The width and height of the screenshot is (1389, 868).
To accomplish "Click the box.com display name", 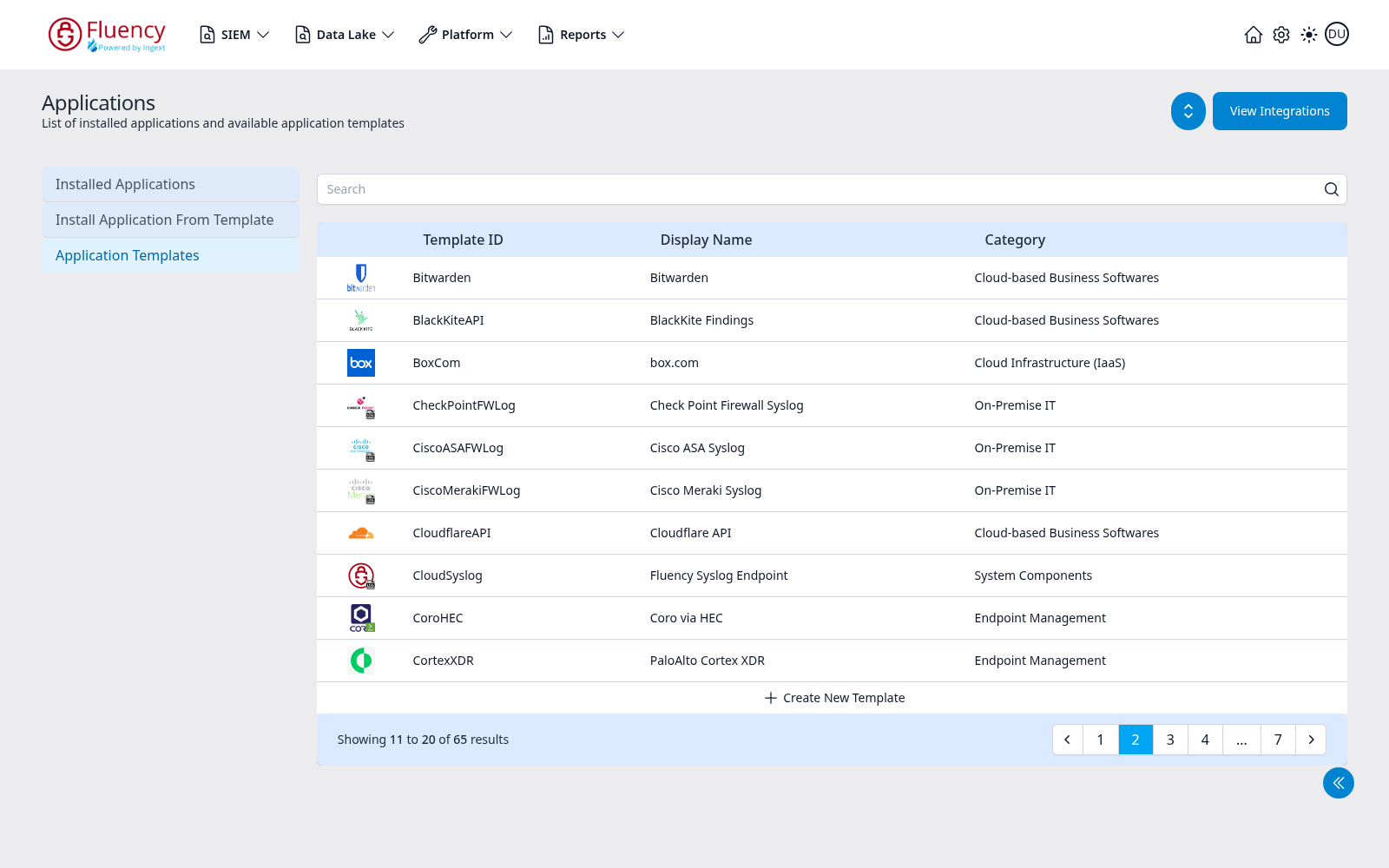I will (675, 363).
